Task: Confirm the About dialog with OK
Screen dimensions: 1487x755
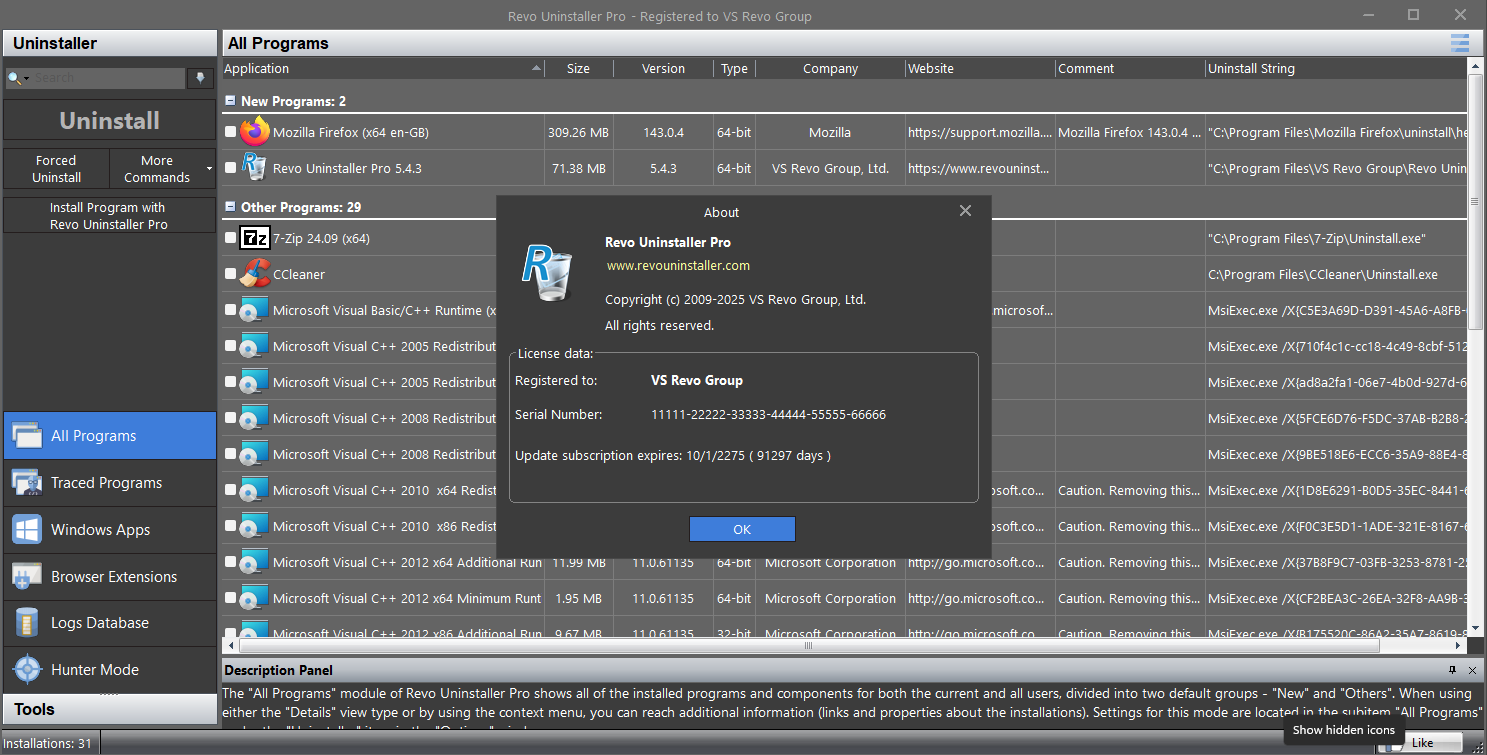Action: coord(742,529)
